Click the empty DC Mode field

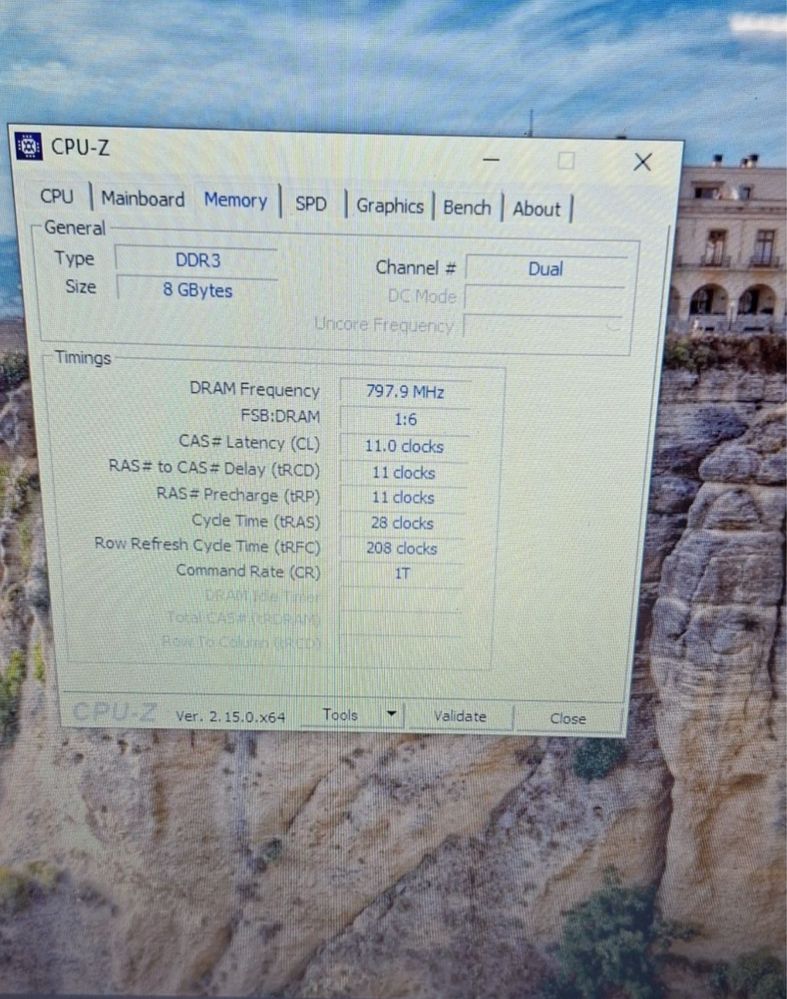coord(545,298)
